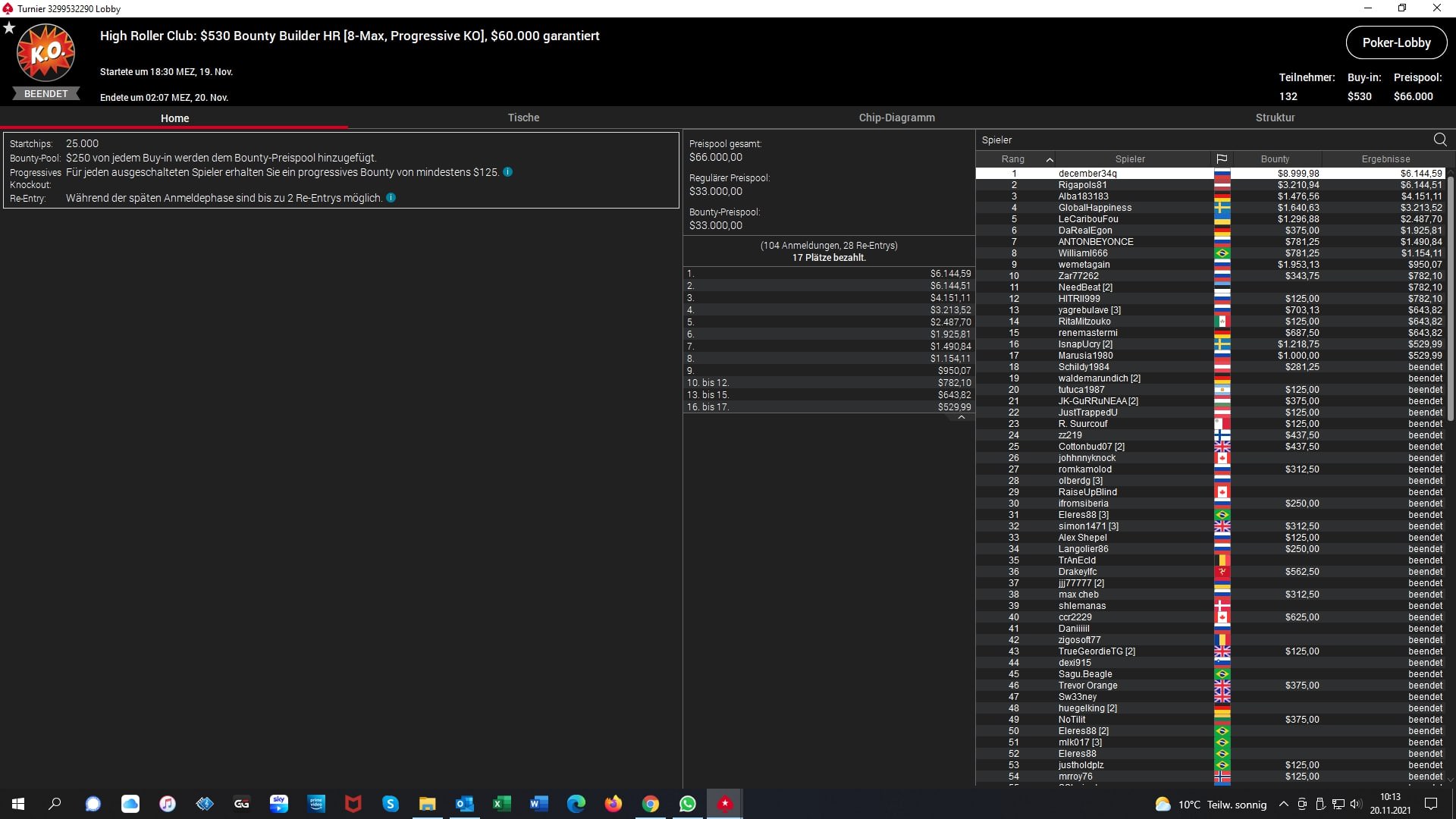Click the 16. bis 17. payout row

[x=829, y=407]
